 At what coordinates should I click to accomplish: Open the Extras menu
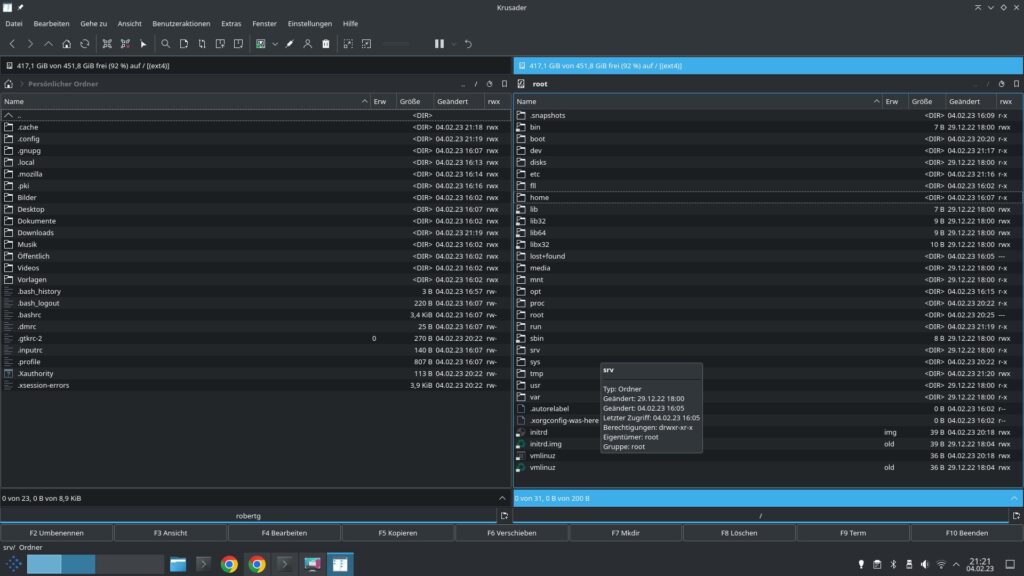(x=231, y=24)
